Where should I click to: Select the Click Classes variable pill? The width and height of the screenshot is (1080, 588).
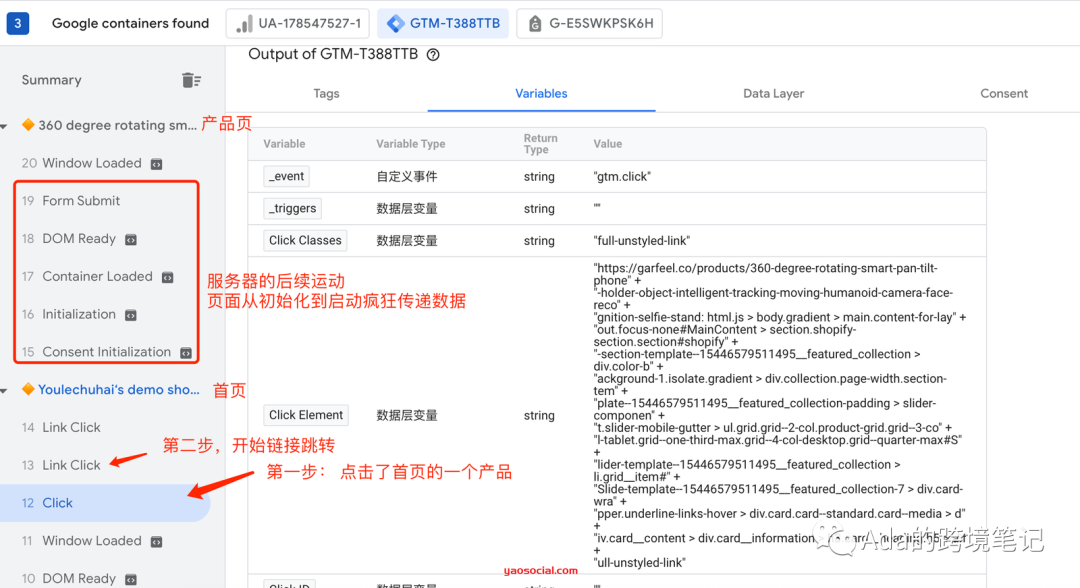305,240
